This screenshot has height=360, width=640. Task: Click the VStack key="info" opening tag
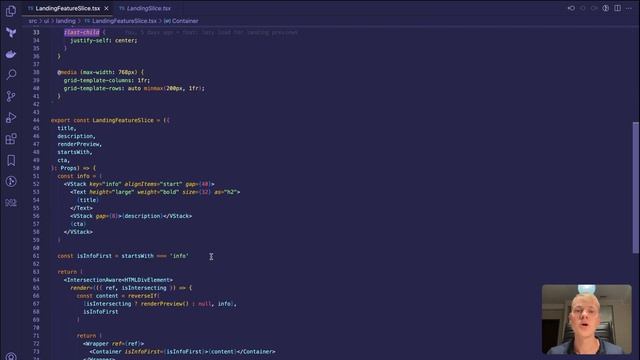(x=139, y=184)
